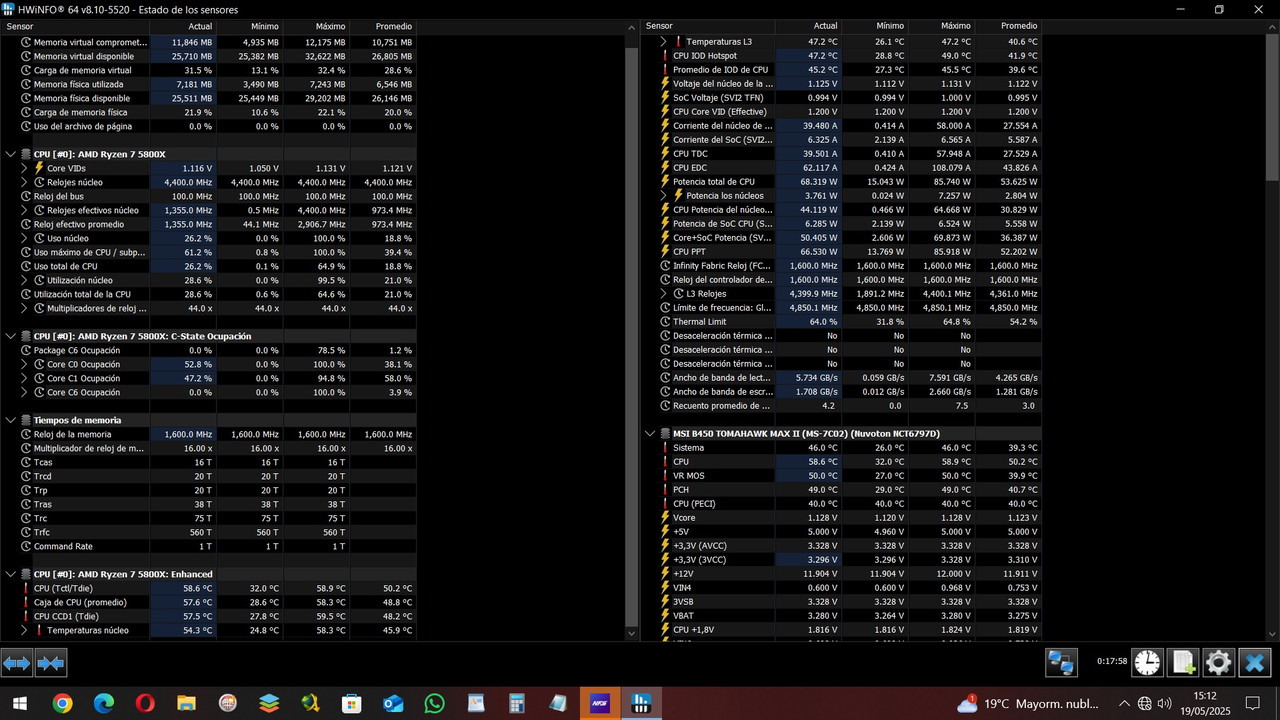Screen dimensions: 1280x720
Task: Select the CPU IOD Hotspot row
Action: [841, 56]
